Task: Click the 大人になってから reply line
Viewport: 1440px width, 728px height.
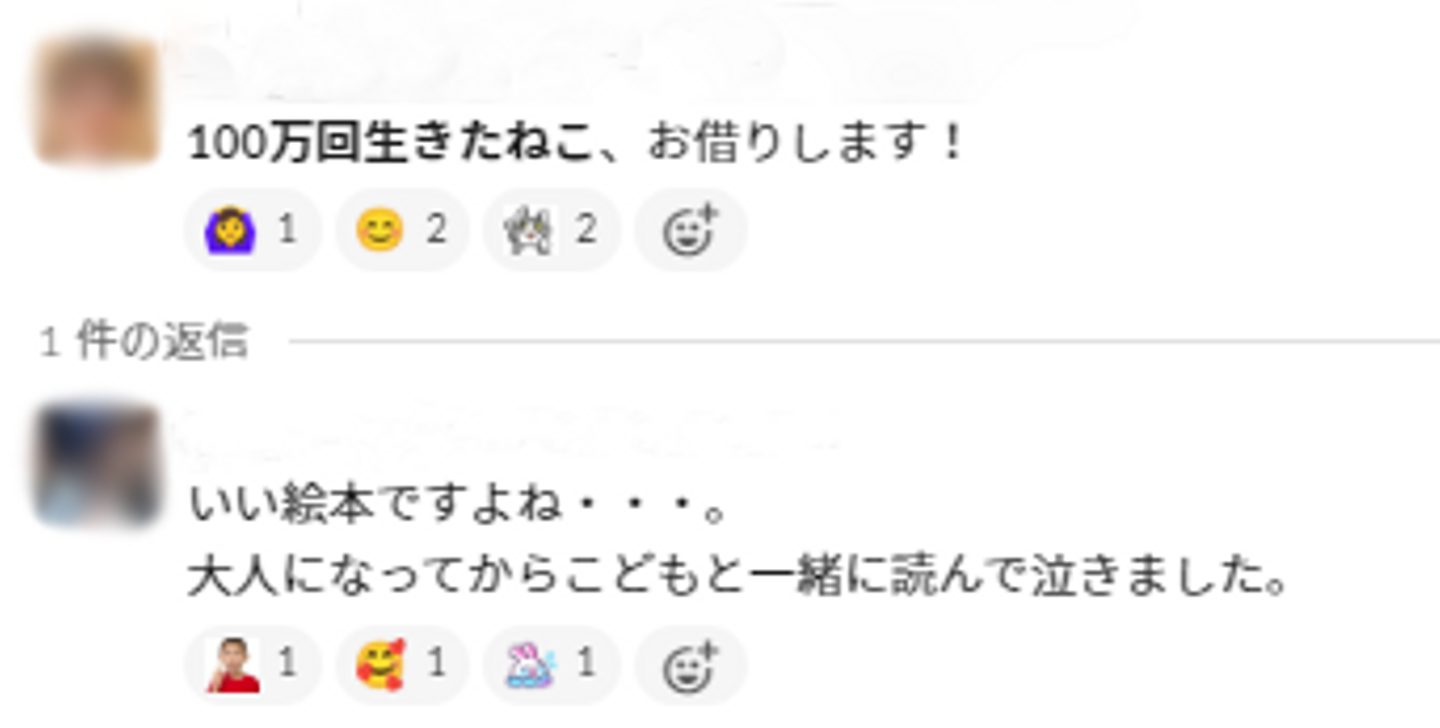Action: (738, 579)
